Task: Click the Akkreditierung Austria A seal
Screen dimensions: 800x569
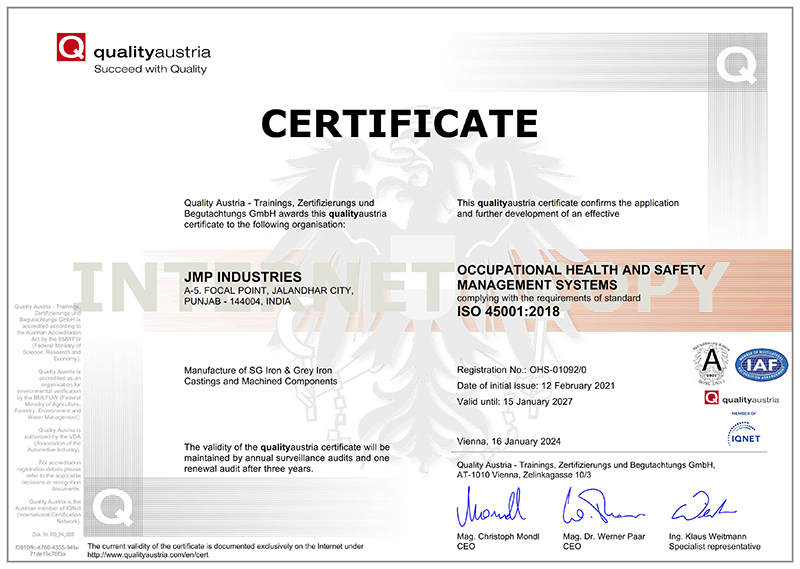Action: click(711, 363)
